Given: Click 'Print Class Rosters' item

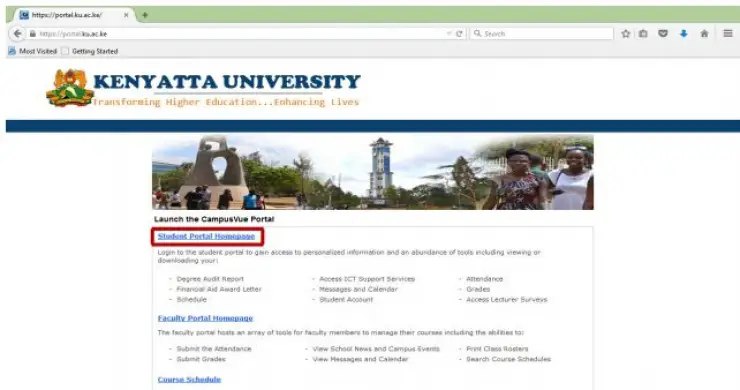Looking at the screenshot, I should (497, 349).
